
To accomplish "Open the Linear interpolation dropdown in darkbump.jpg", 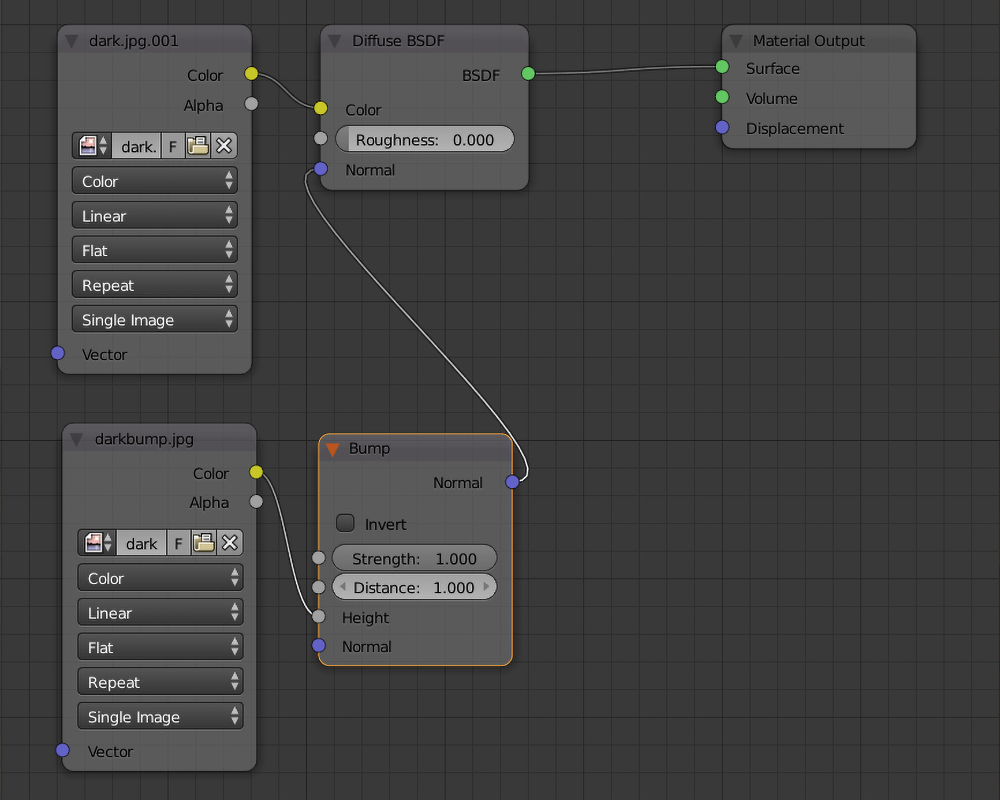I will pos(160,613).
